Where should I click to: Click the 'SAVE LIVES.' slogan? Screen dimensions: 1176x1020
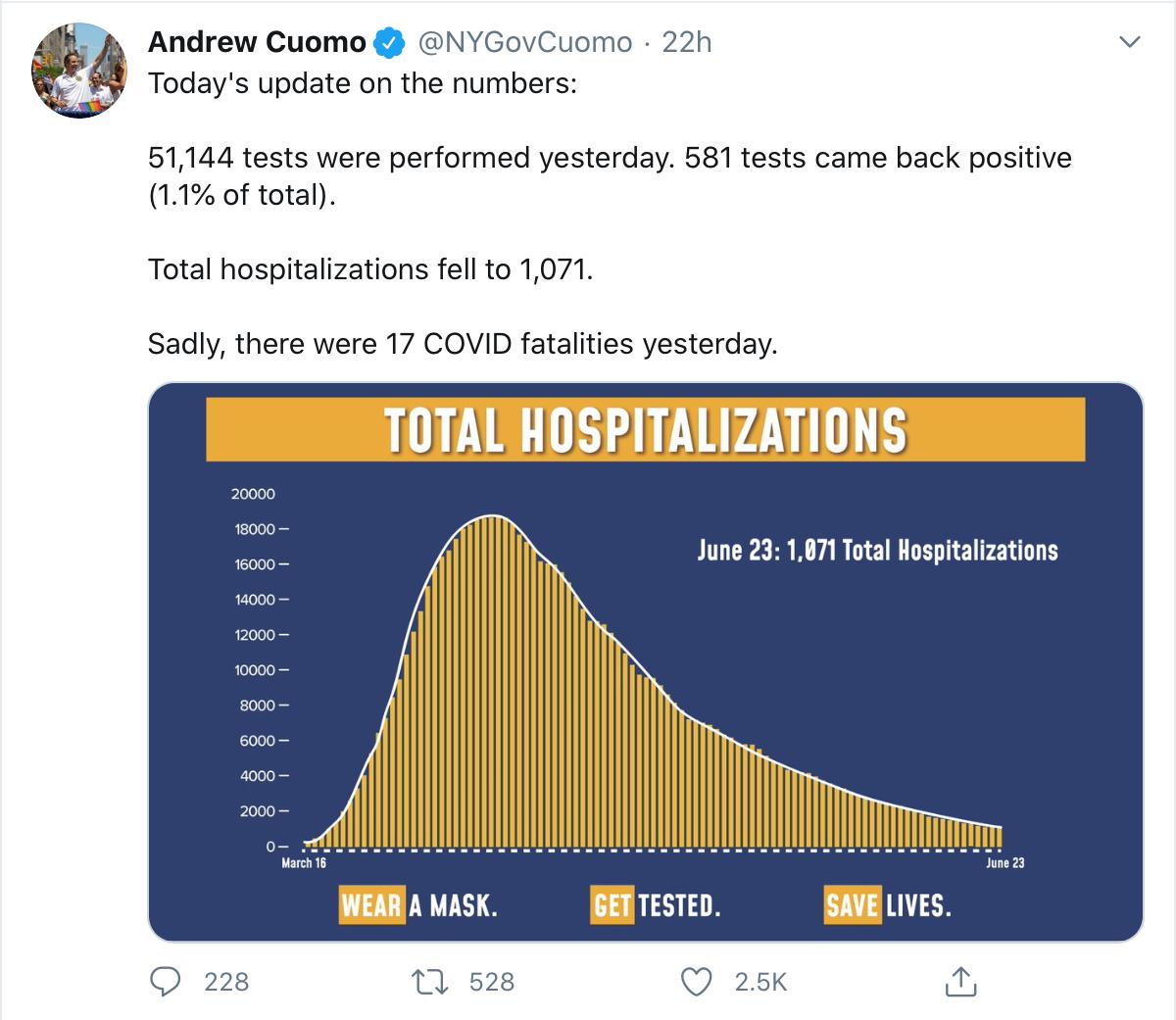coord(888,904)
